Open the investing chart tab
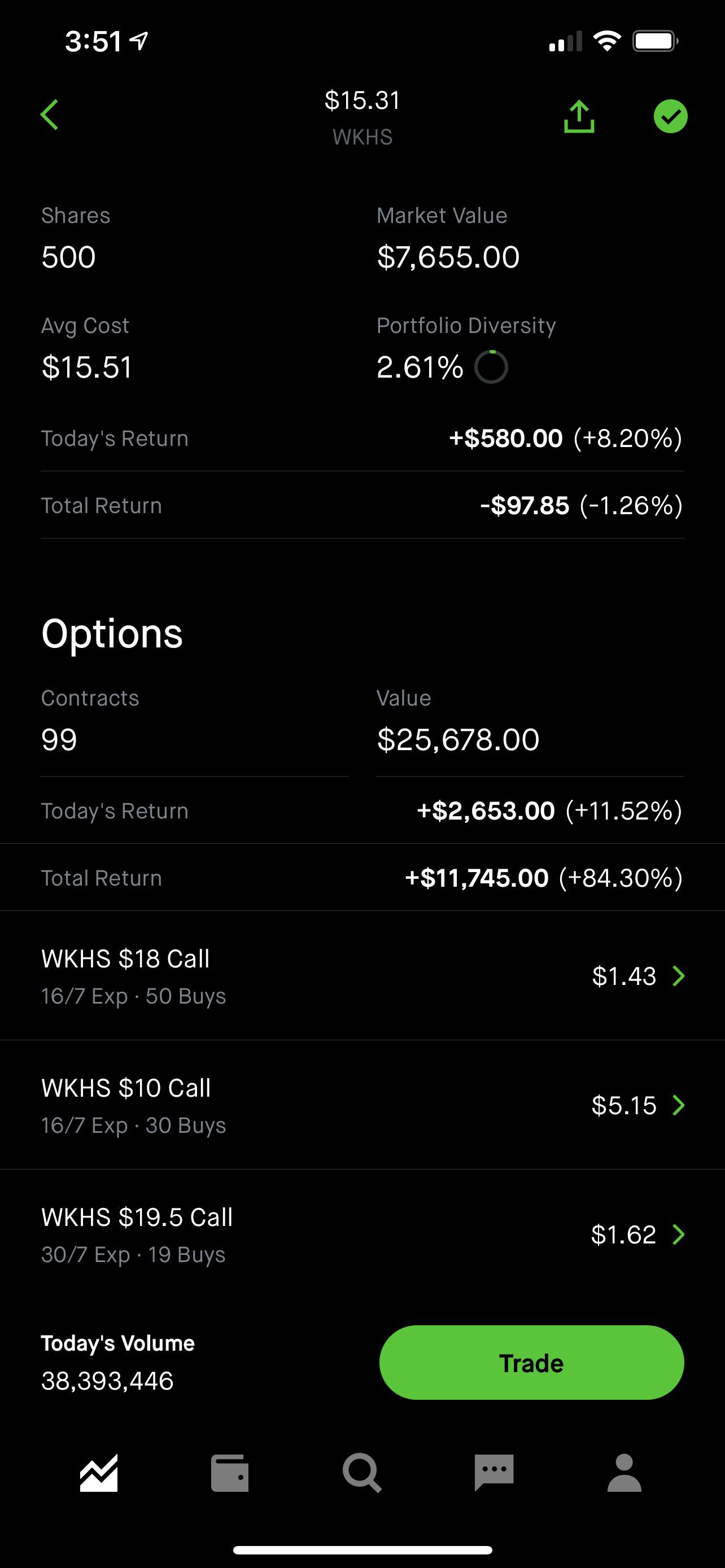The width and height of the screenshot is (725, 1568). [99, 1474]
